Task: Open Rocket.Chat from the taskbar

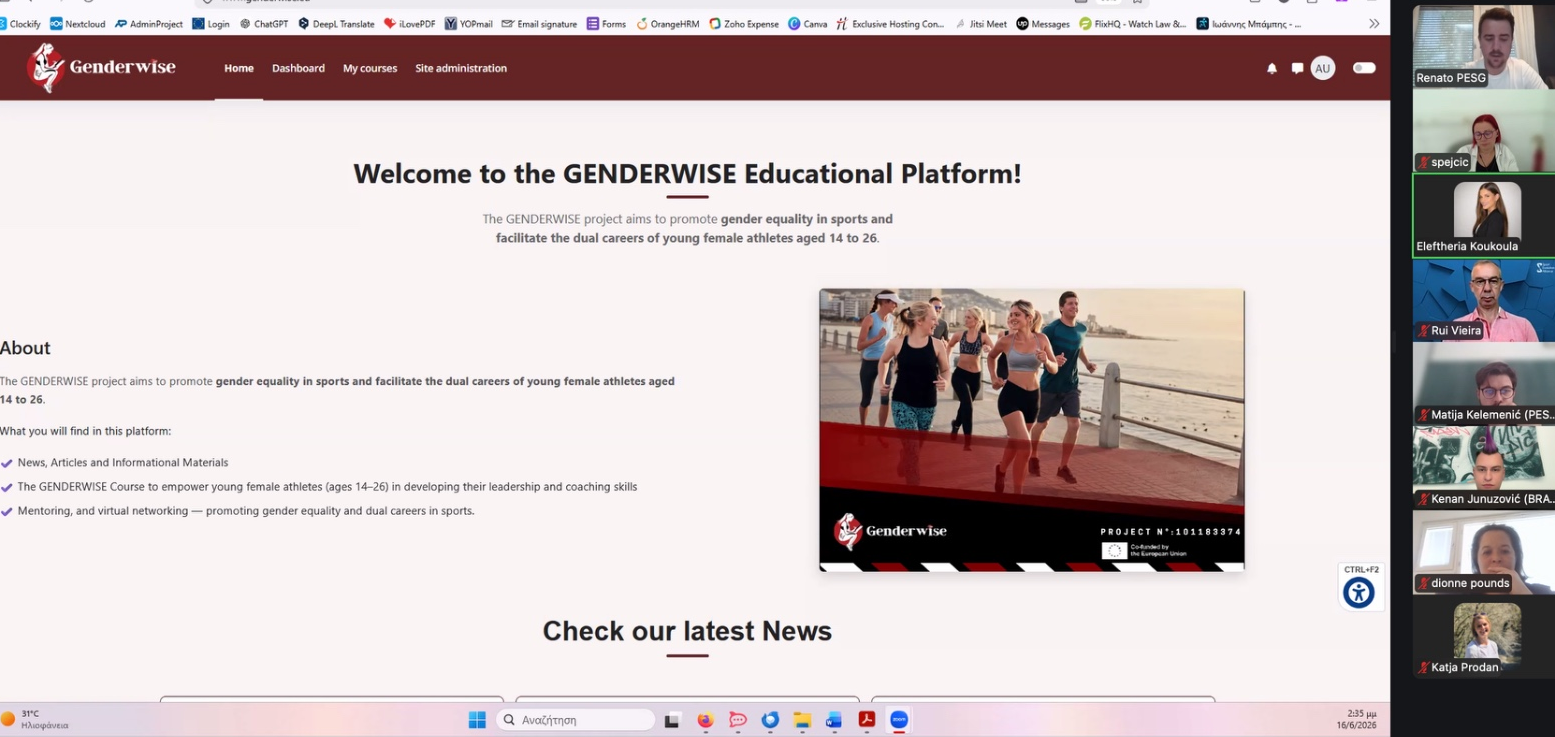Action: (x=738, y=720)
